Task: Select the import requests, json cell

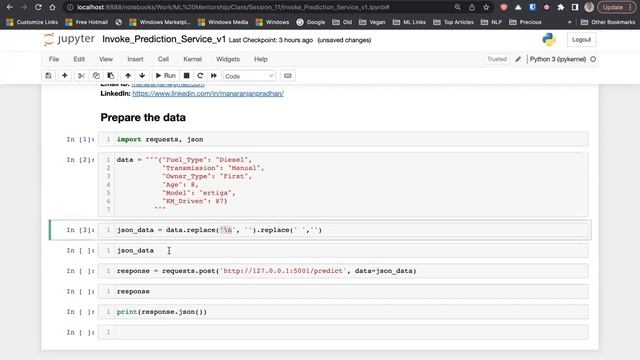Action: click(343, 139)
